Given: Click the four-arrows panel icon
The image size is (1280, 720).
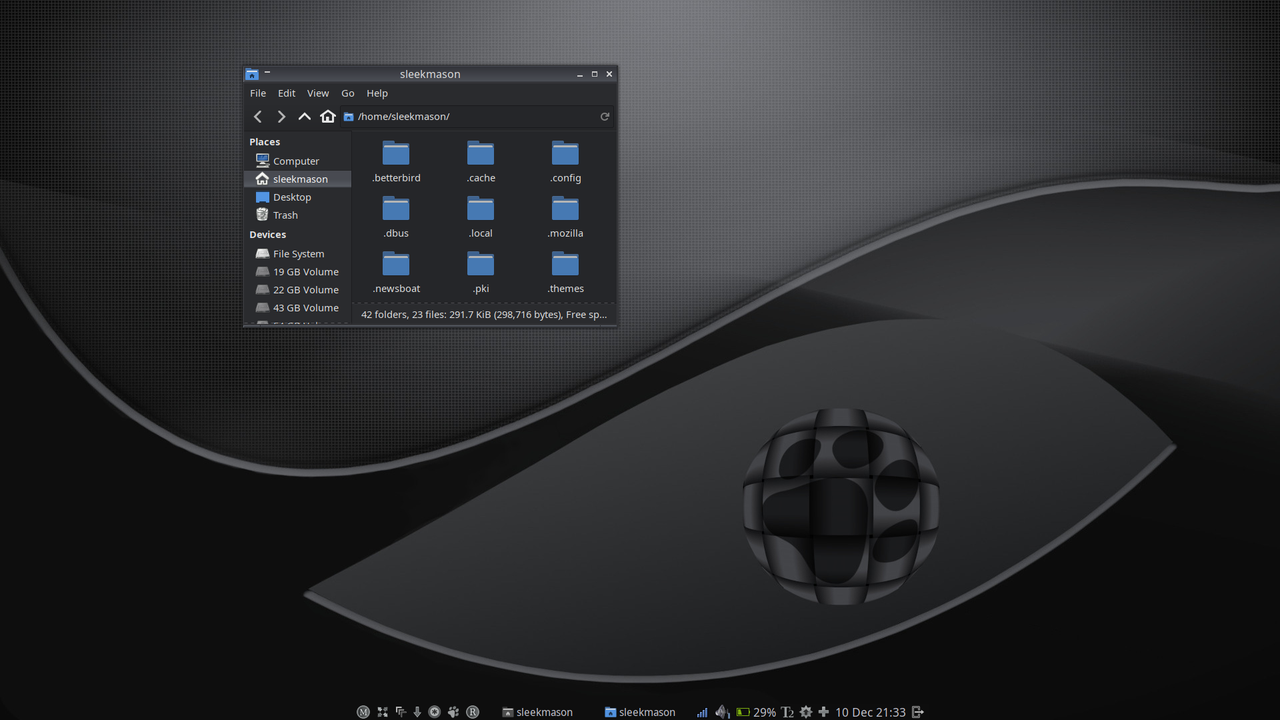Looking at the screenshot, I should click(381, 712).
